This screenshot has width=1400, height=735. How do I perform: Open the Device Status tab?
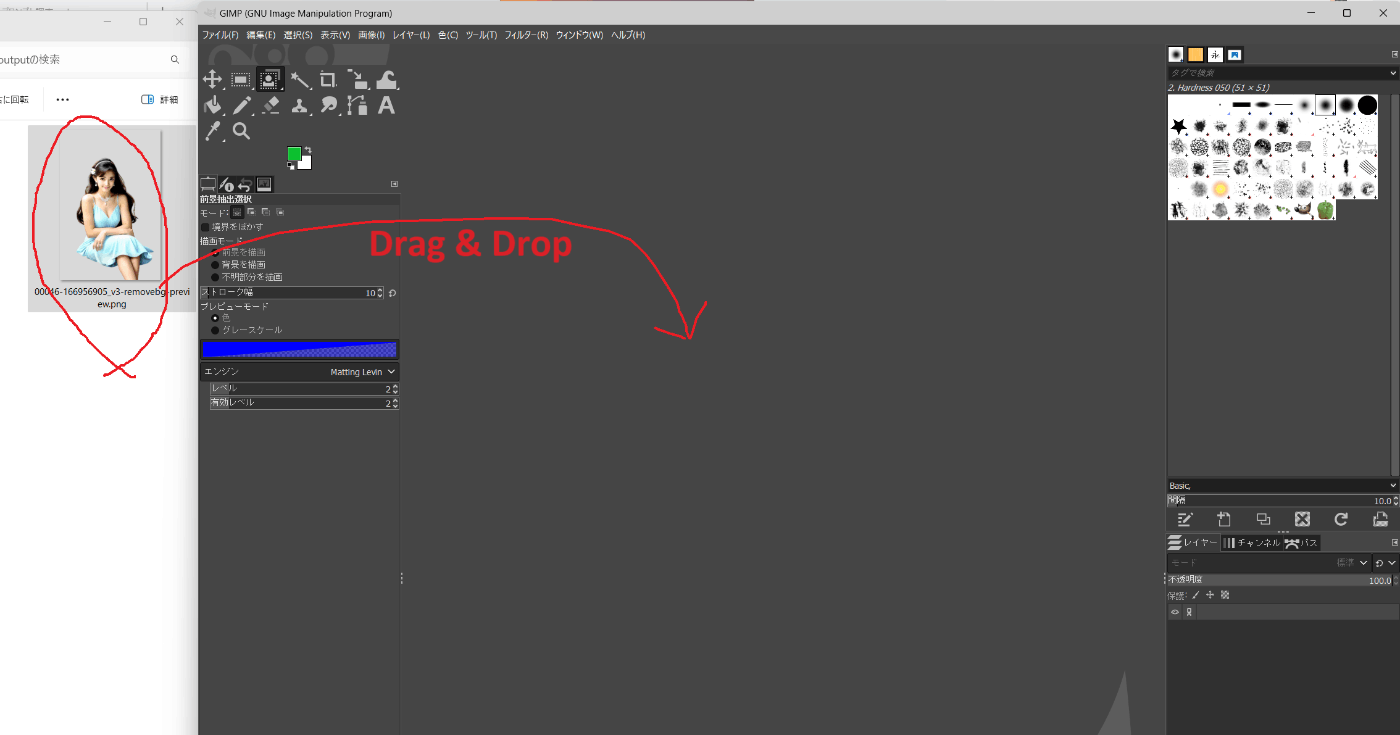[x=227, y=184]
